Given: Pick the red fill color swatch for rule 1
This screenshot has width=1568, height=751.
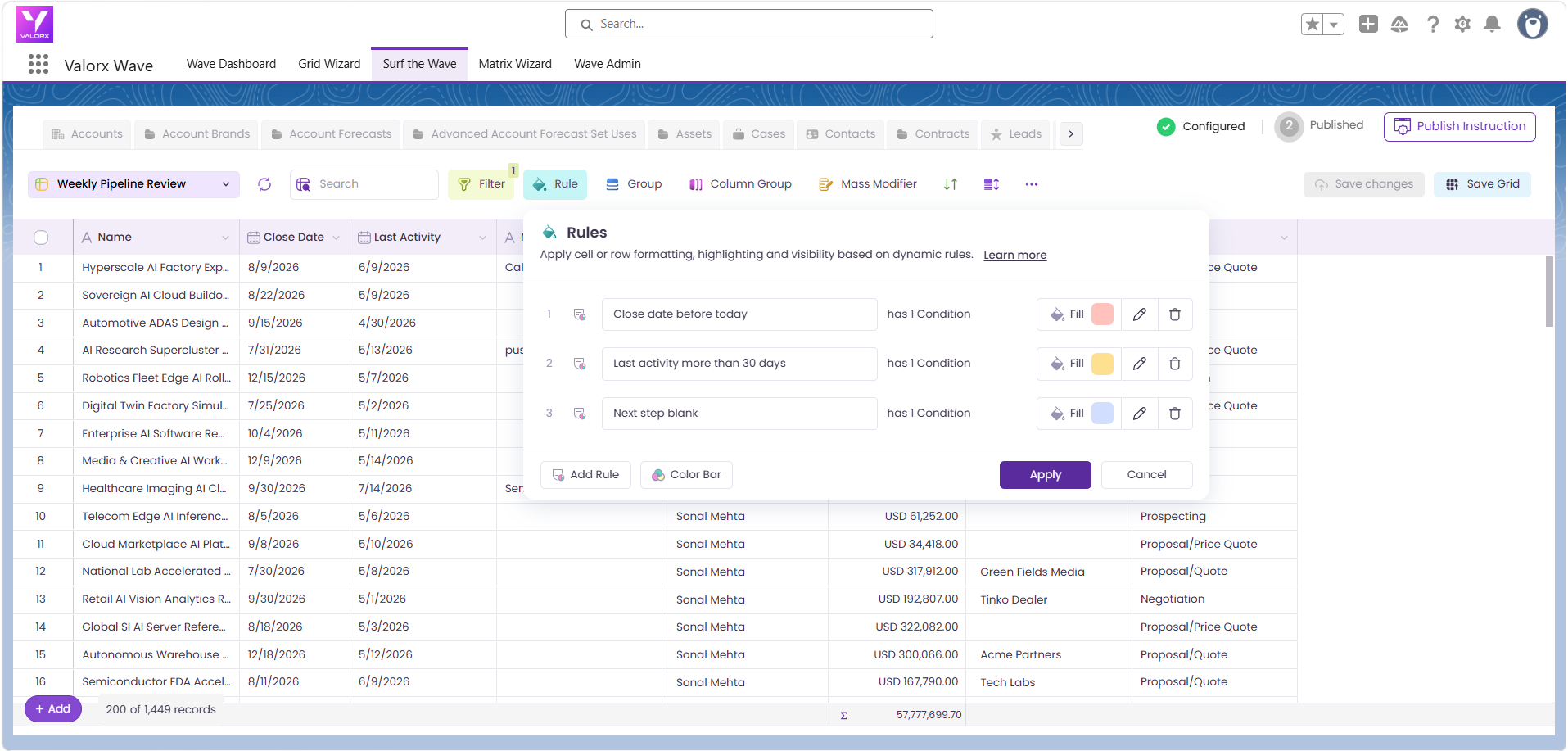Looking at the screenshot, I should [x=1103, y=314].
